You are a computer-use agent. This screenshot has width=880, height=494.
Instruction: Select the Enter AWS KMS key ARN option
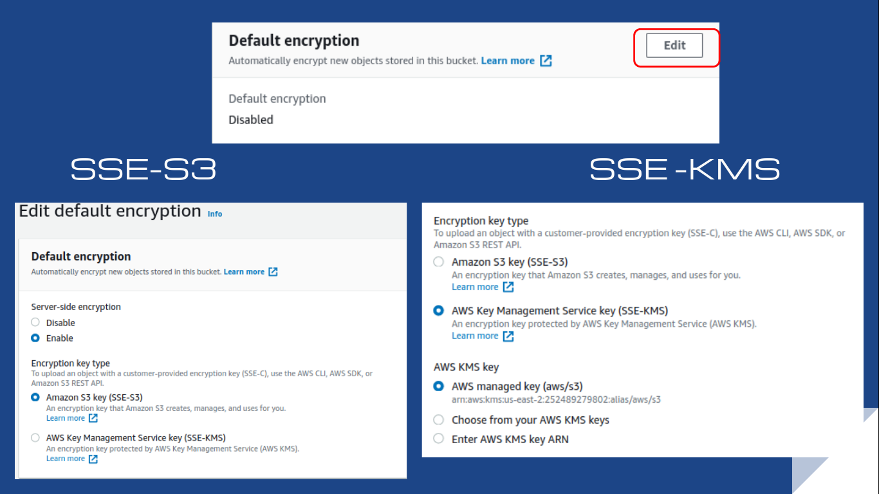439,438
